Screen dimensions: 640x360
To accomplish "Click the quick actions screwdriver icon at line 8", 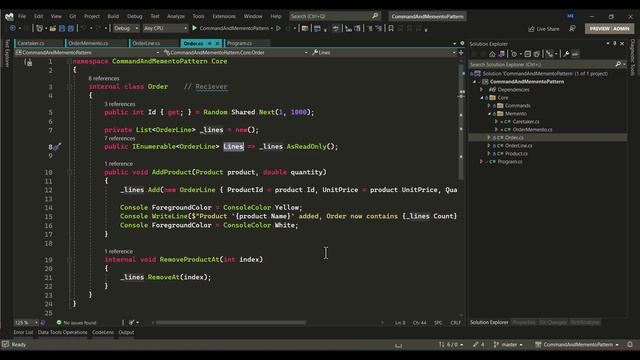I will click(x=58, y=147).
